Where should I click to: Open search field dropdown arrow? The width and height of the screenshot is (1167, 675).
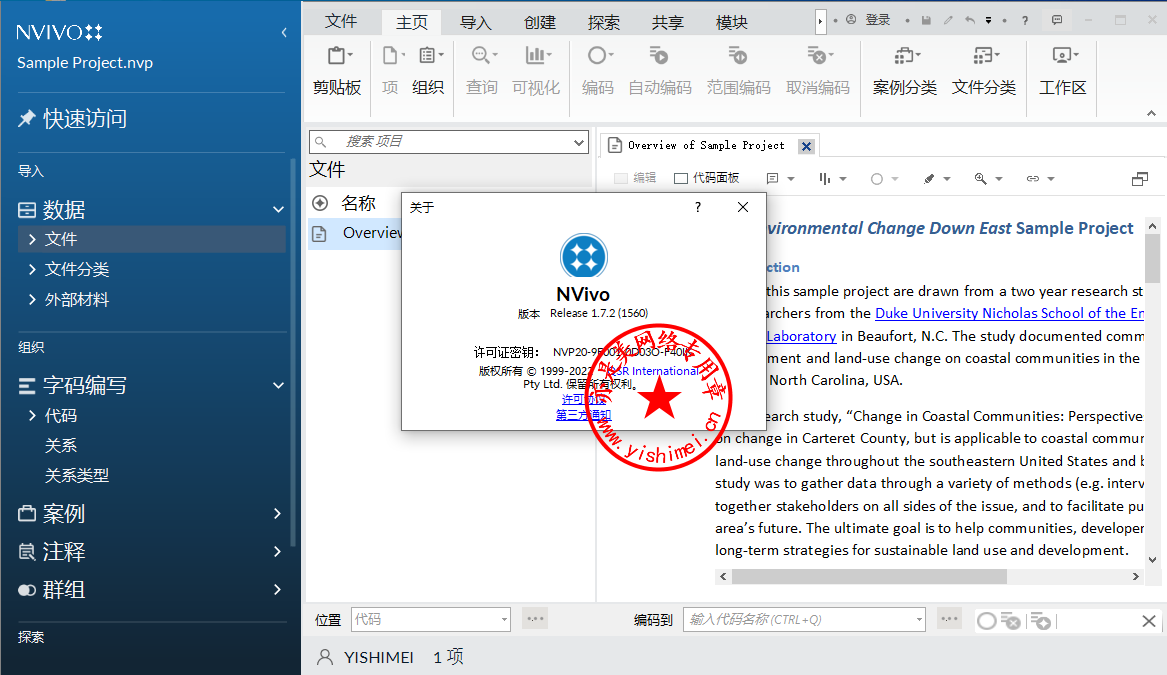[579, 141]
